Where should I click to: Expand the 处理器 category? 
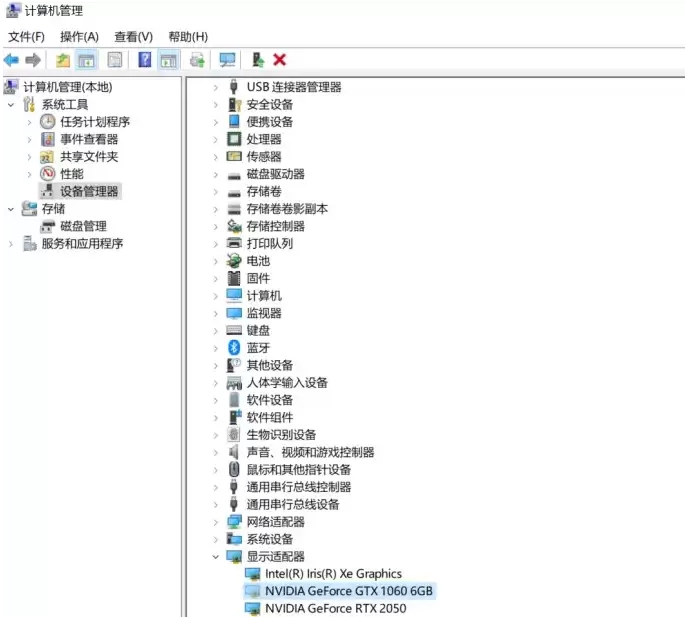(215, 139)
